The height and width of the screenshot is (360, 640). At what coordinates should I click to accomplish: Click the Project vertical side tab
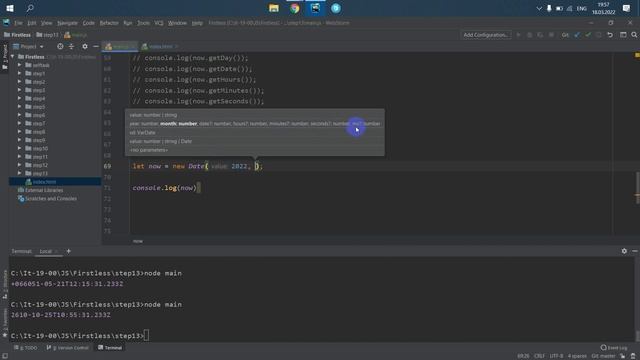[x=5, y=56]
